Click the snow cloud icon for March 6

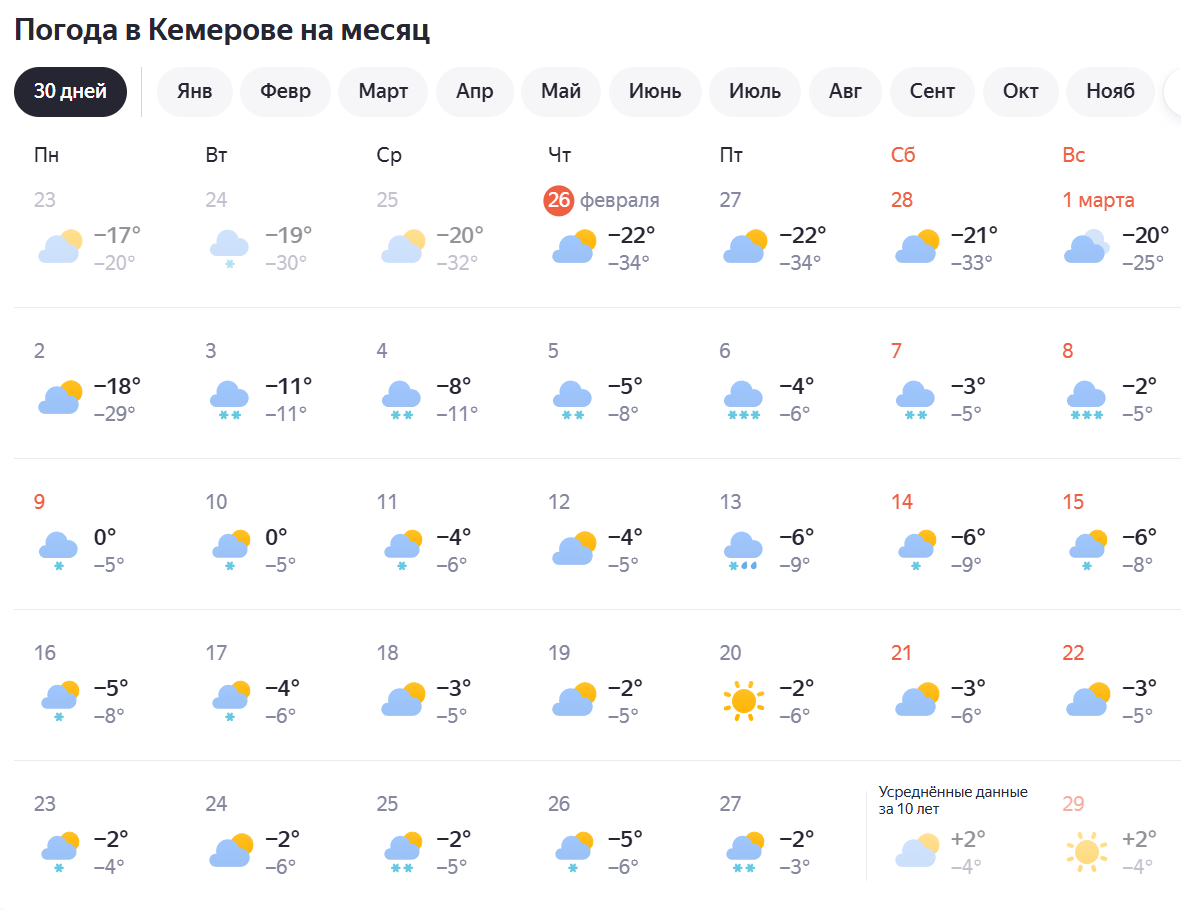pos(743,399)
